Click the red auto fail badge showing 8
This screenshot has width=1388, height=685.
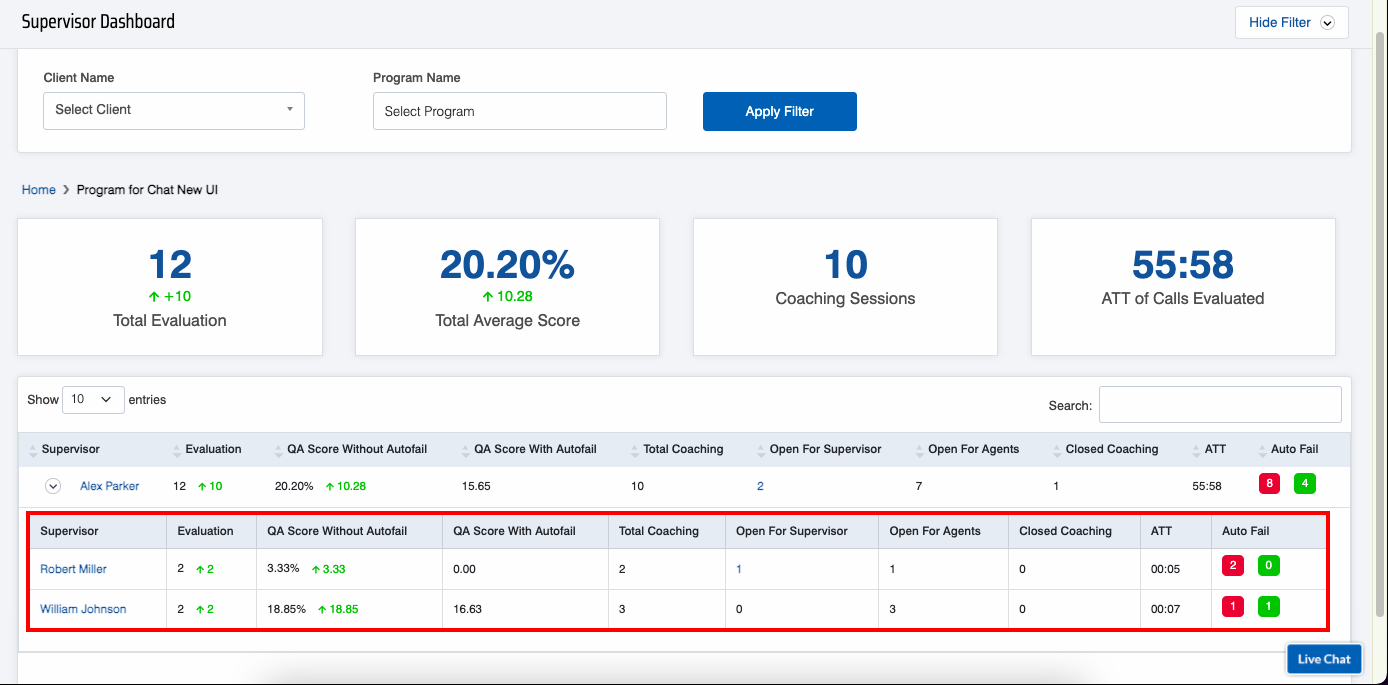click(1269, 484)
